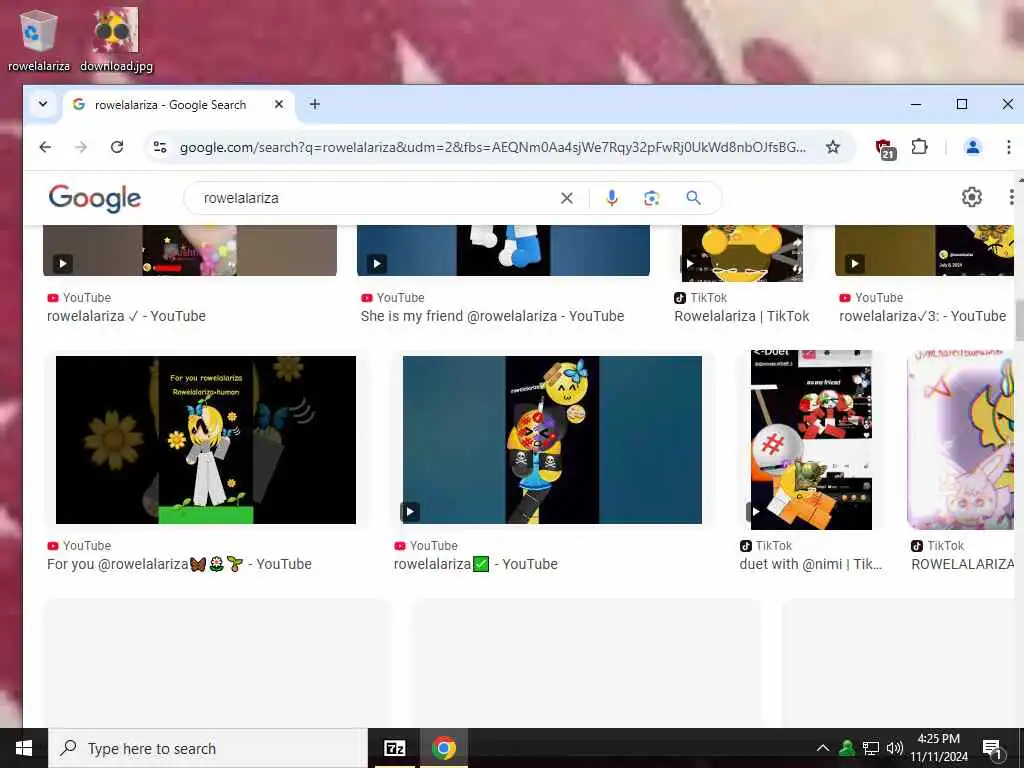View site information for google.com
The height and width of the screenshot is (768, 1024).
pos(160,147)
